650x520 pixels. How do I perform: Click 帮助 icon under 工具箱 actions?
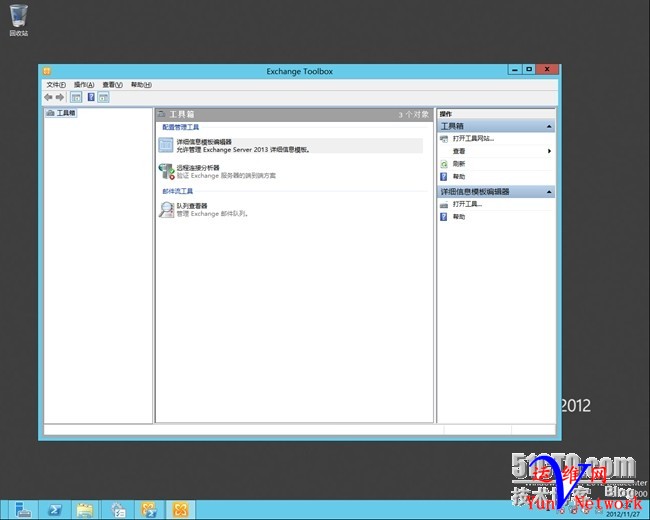(x=444, y=177)
